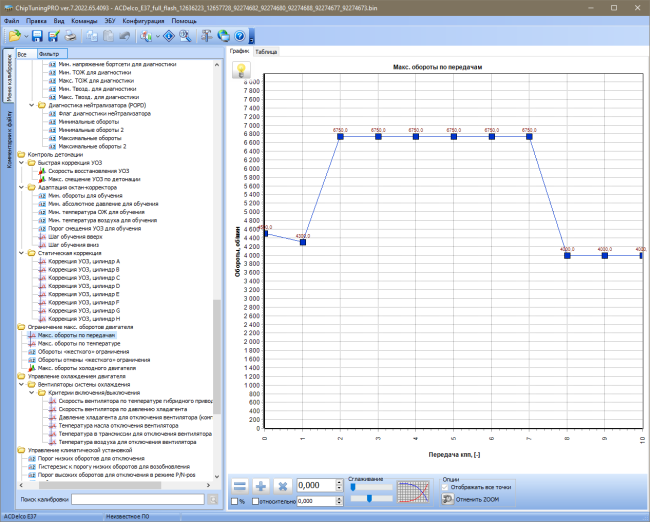Open dropdown arrow next to open-file icon
The width and height of the screenshot is (650, 522).
(26, 36)
